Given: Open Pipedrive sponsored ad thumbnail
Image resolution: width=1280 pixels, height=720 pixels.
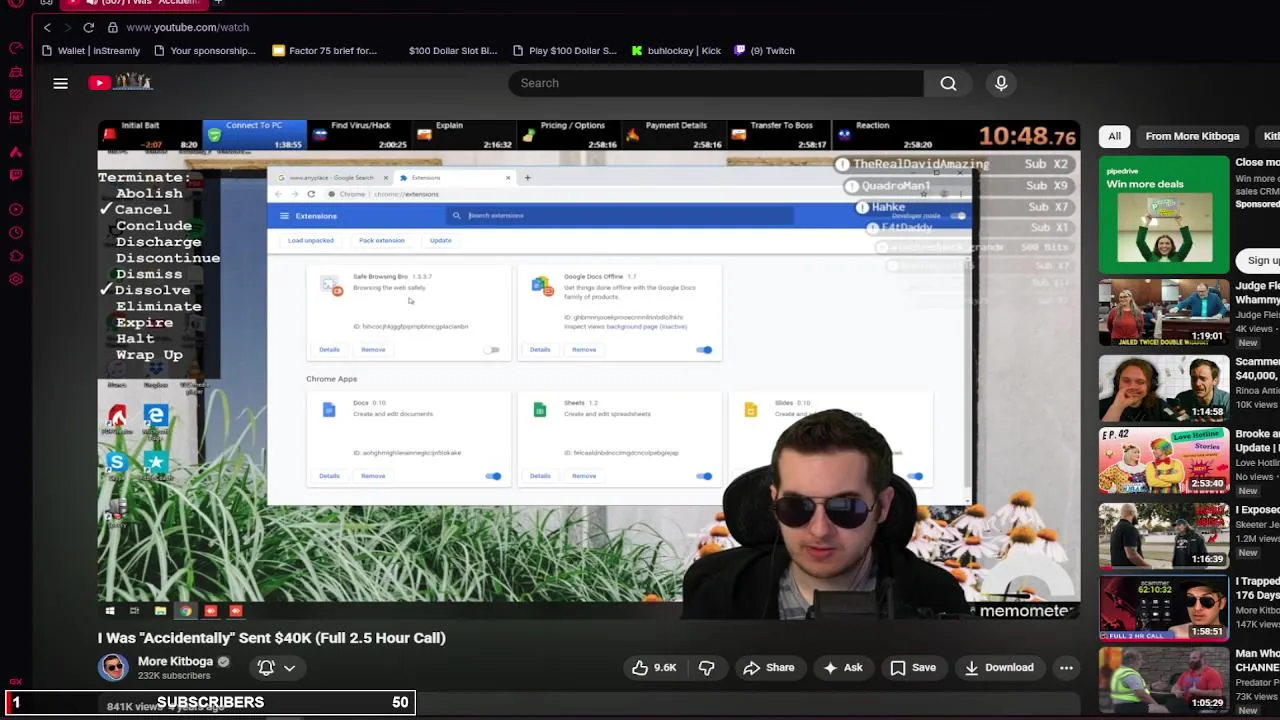Looking at the screenshot, I should tap(1163, 215).
